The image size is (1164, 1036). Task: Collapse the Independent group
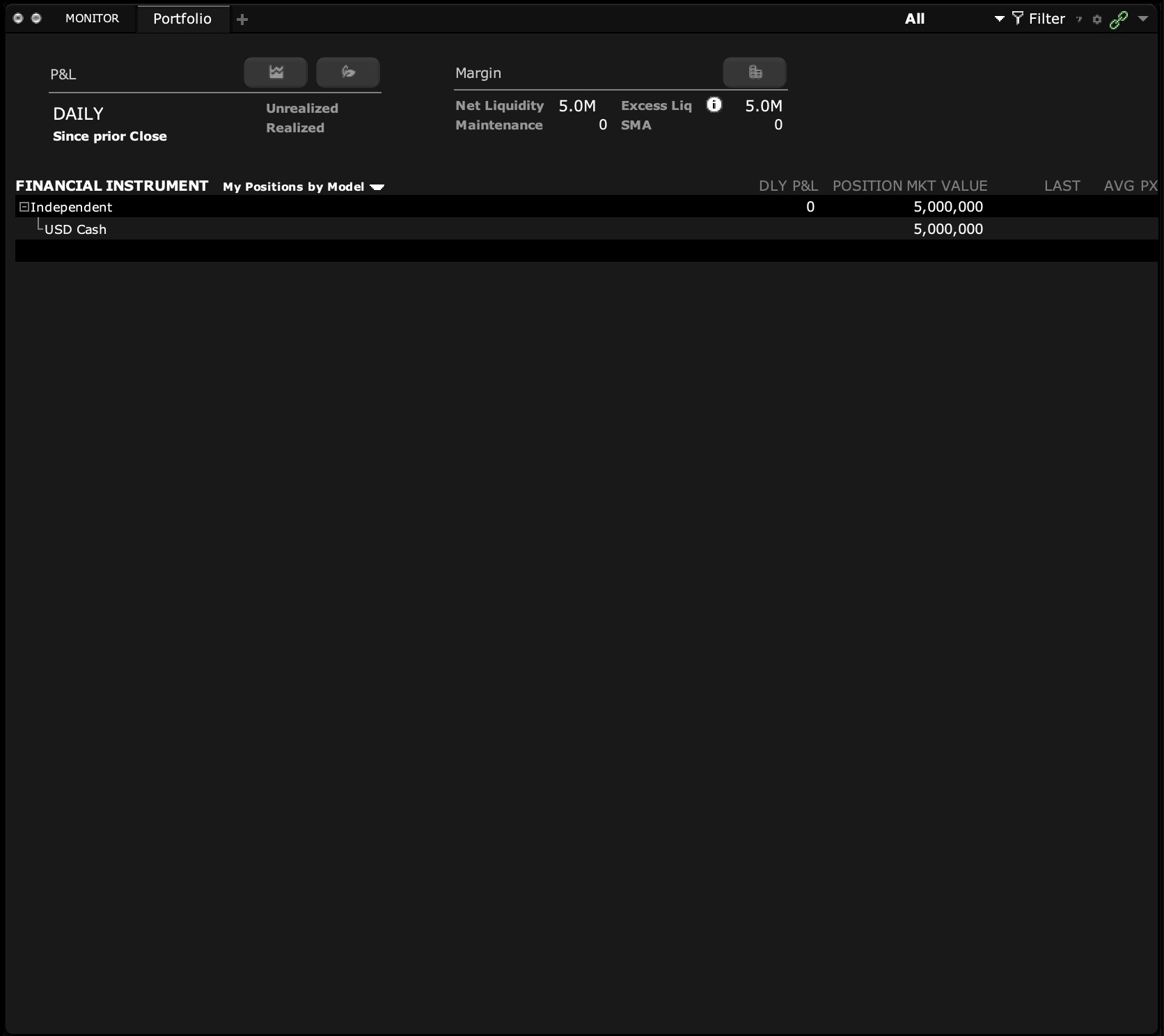(24, 207)
